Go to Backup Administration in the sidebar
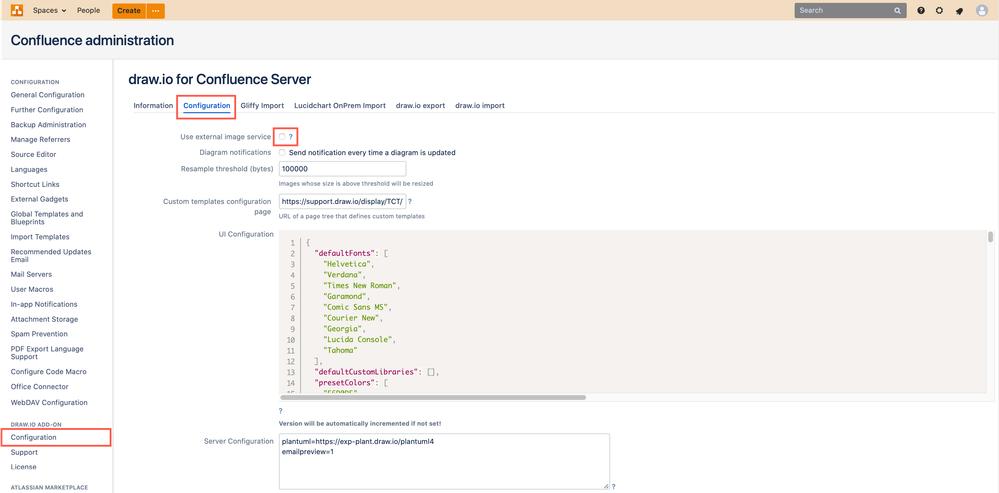The image size is (999, 493). [48, 125]
